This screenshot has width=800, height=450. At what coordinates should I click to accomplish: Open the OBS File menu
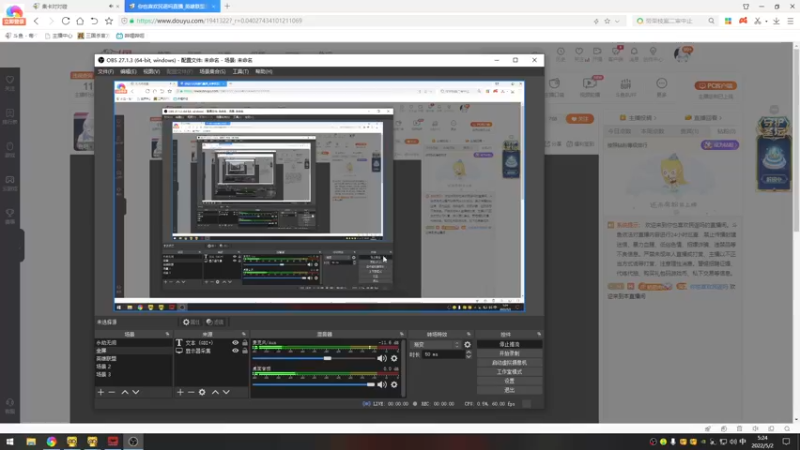point(106,71)
